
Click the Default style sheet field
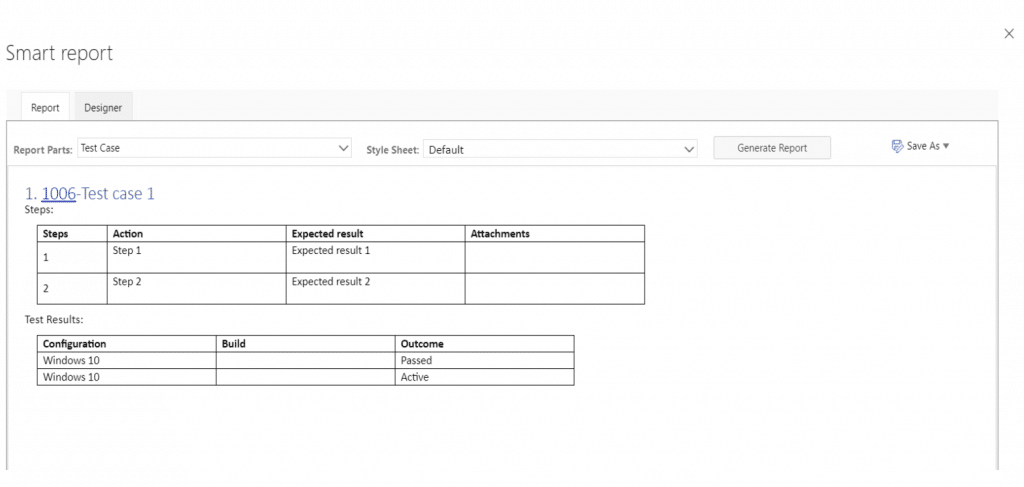(x=560, y=149)
